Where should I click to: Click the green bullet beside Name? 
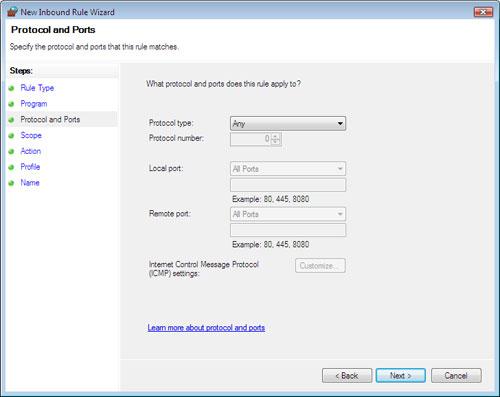tap(11, 183)
